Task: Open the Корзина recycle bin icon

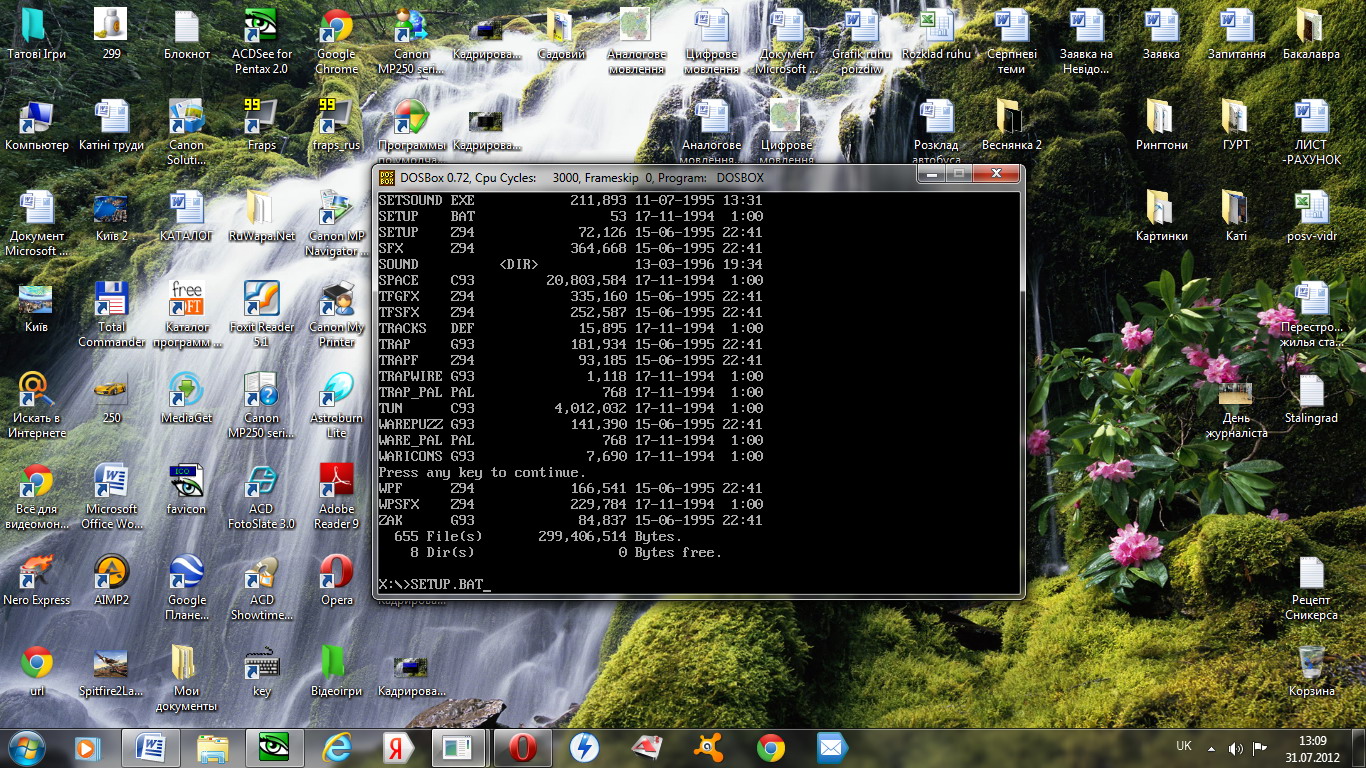Action: coord(1311,663)
